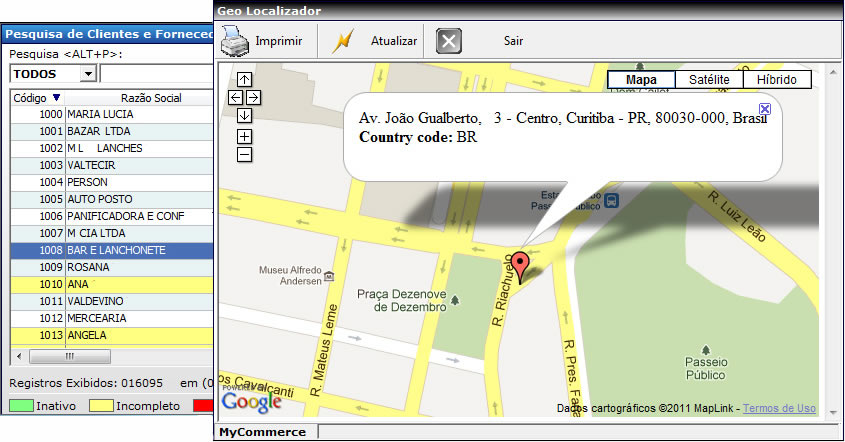This screenshot has height=442, width=845.
Task: Click the client list scroll-left arrow
Action: click(x=19, y=356)
